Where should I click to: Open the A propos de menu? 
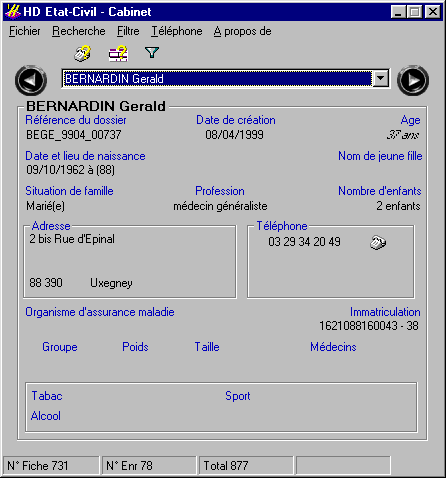(x=242, y=31)
